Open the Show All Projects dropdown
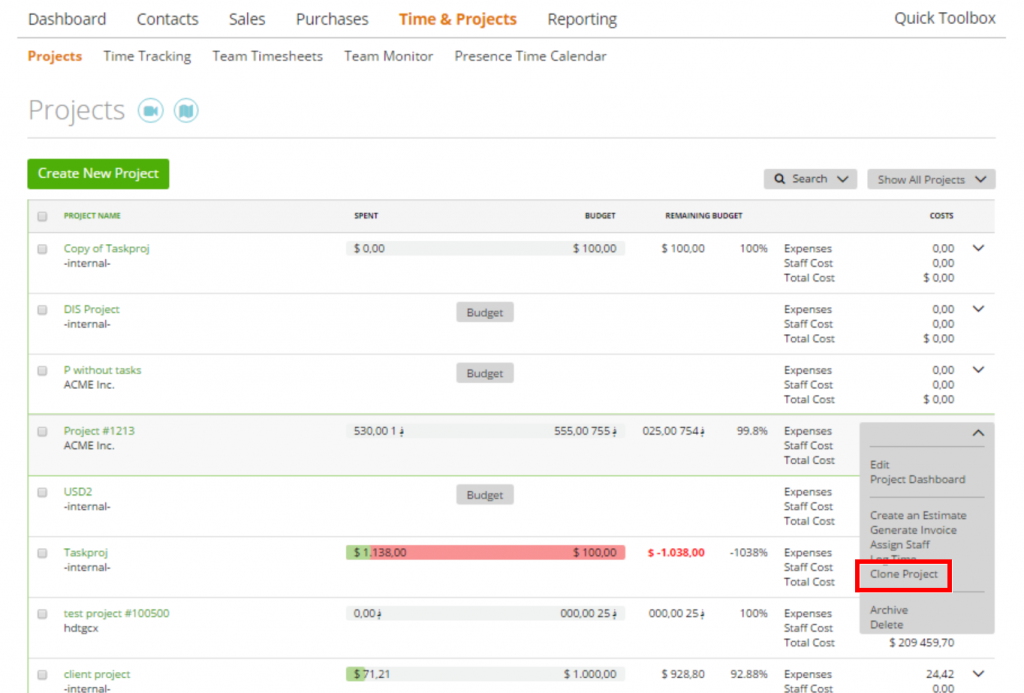Image resolution: width=1024 pixels, height=693 pixels. (930, 178)
